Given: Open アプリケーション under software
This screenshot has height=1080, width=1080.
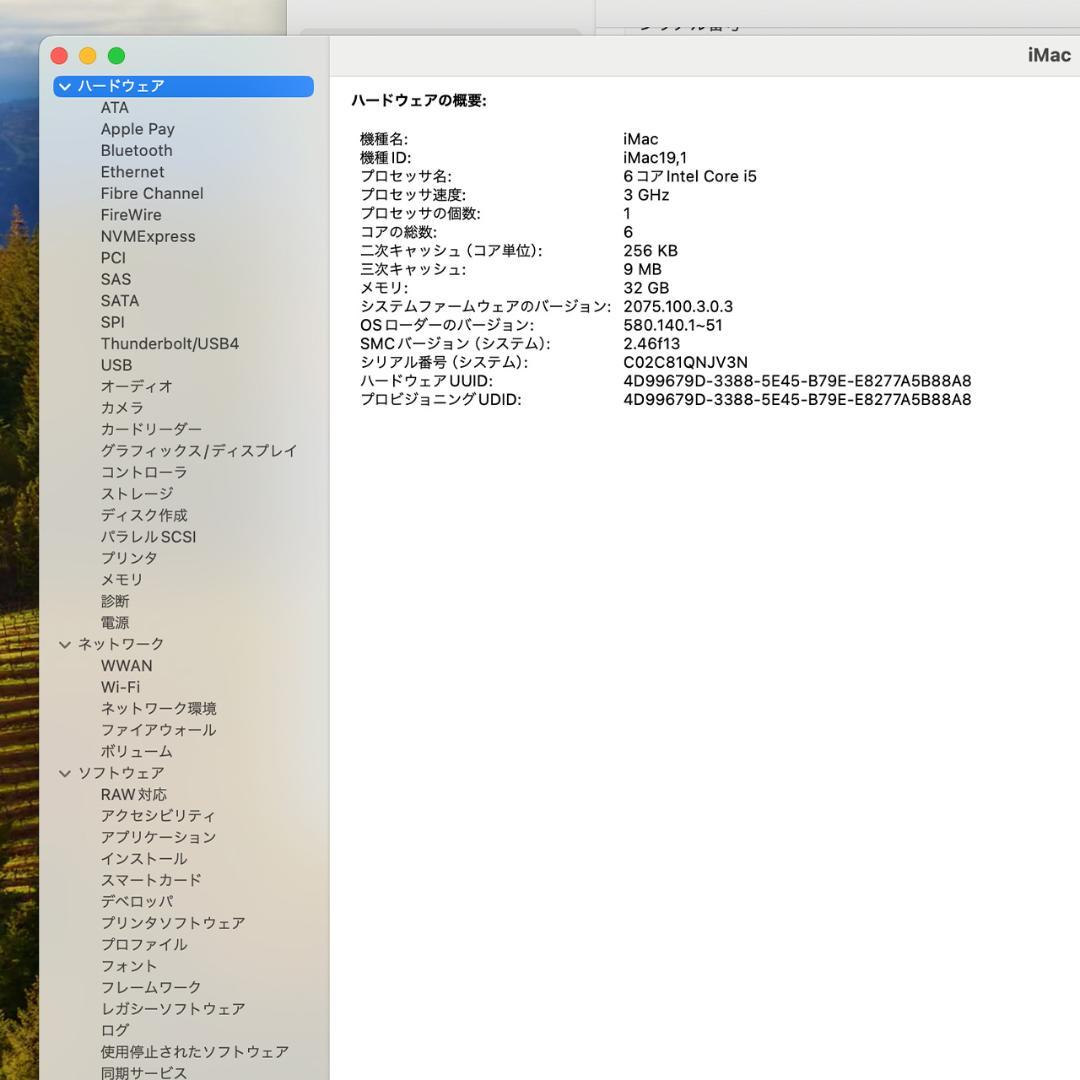Looking at the screenshot, I should coord(157,837).
